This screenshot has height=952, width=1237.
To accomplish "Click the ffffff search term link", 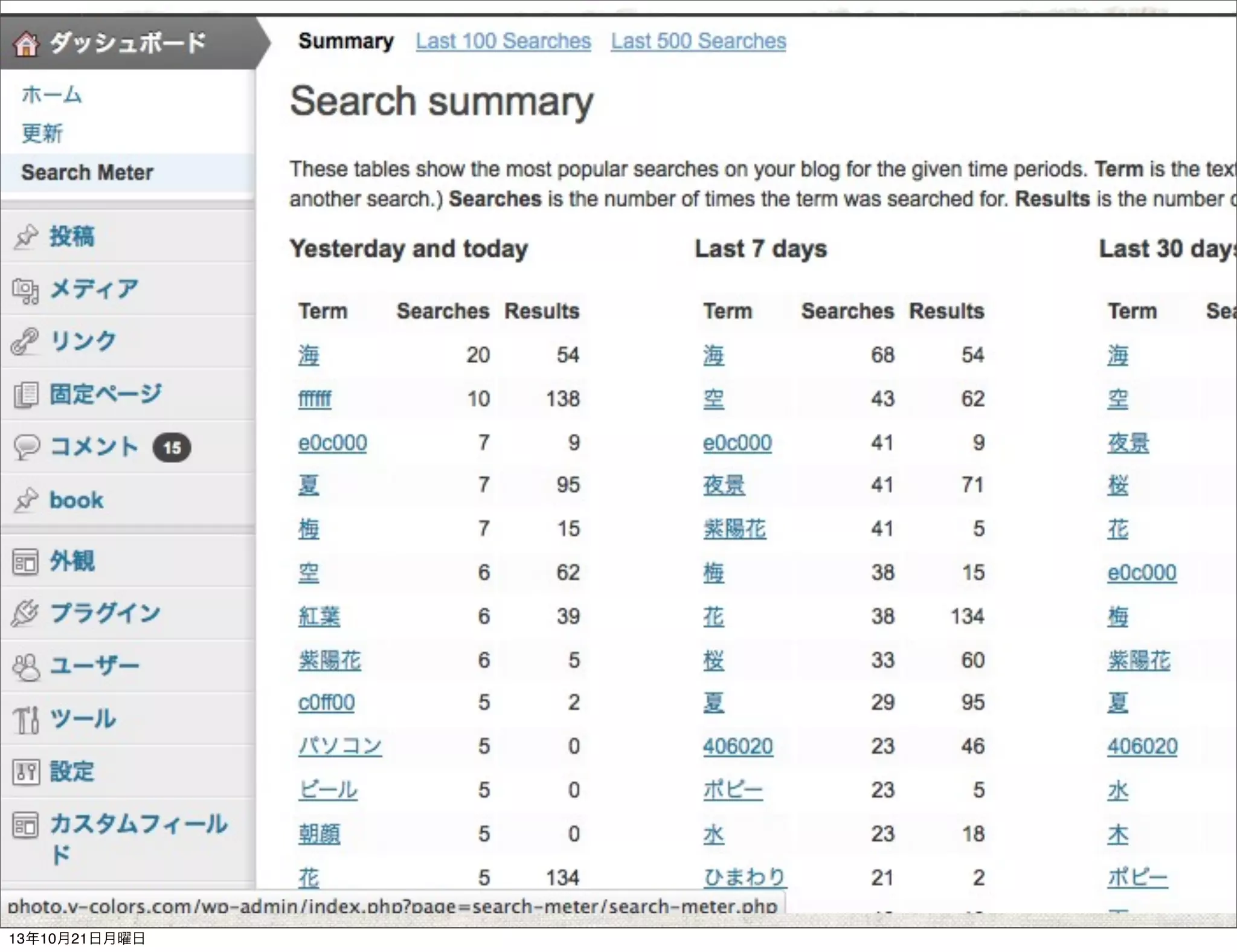I will tap(315, 399).
